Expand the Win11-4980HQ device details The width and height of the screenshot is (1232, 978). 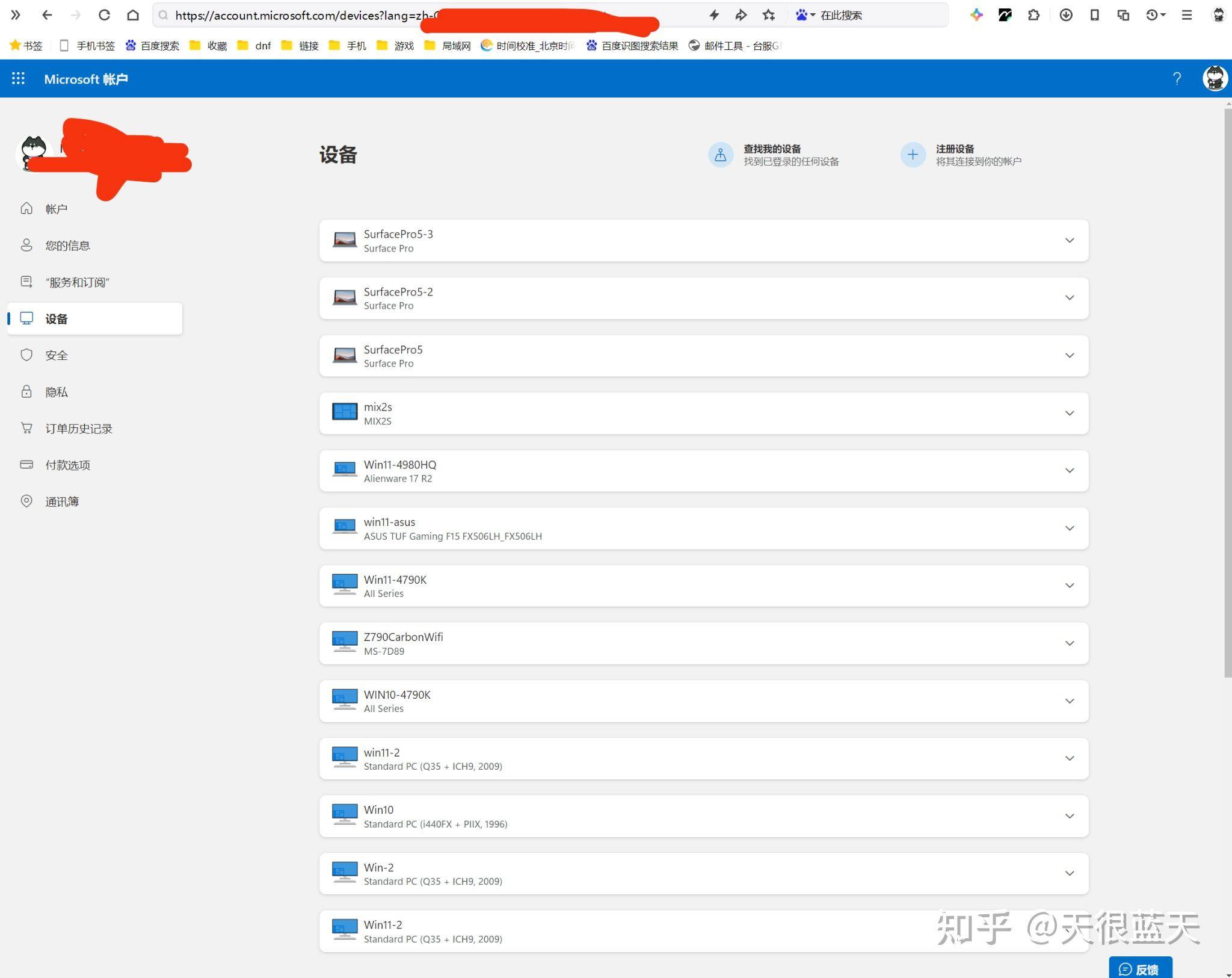[1070, 470]
